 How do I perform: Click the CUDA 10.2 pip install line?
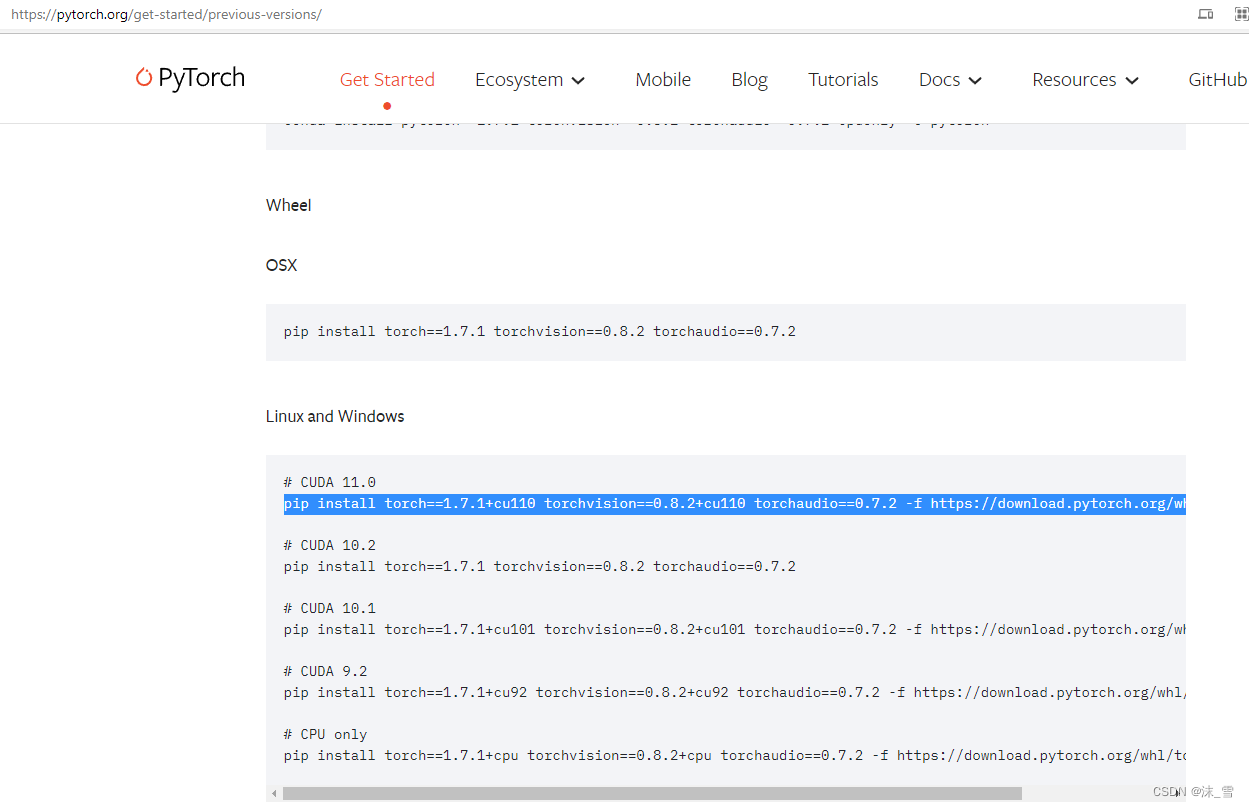540,566
